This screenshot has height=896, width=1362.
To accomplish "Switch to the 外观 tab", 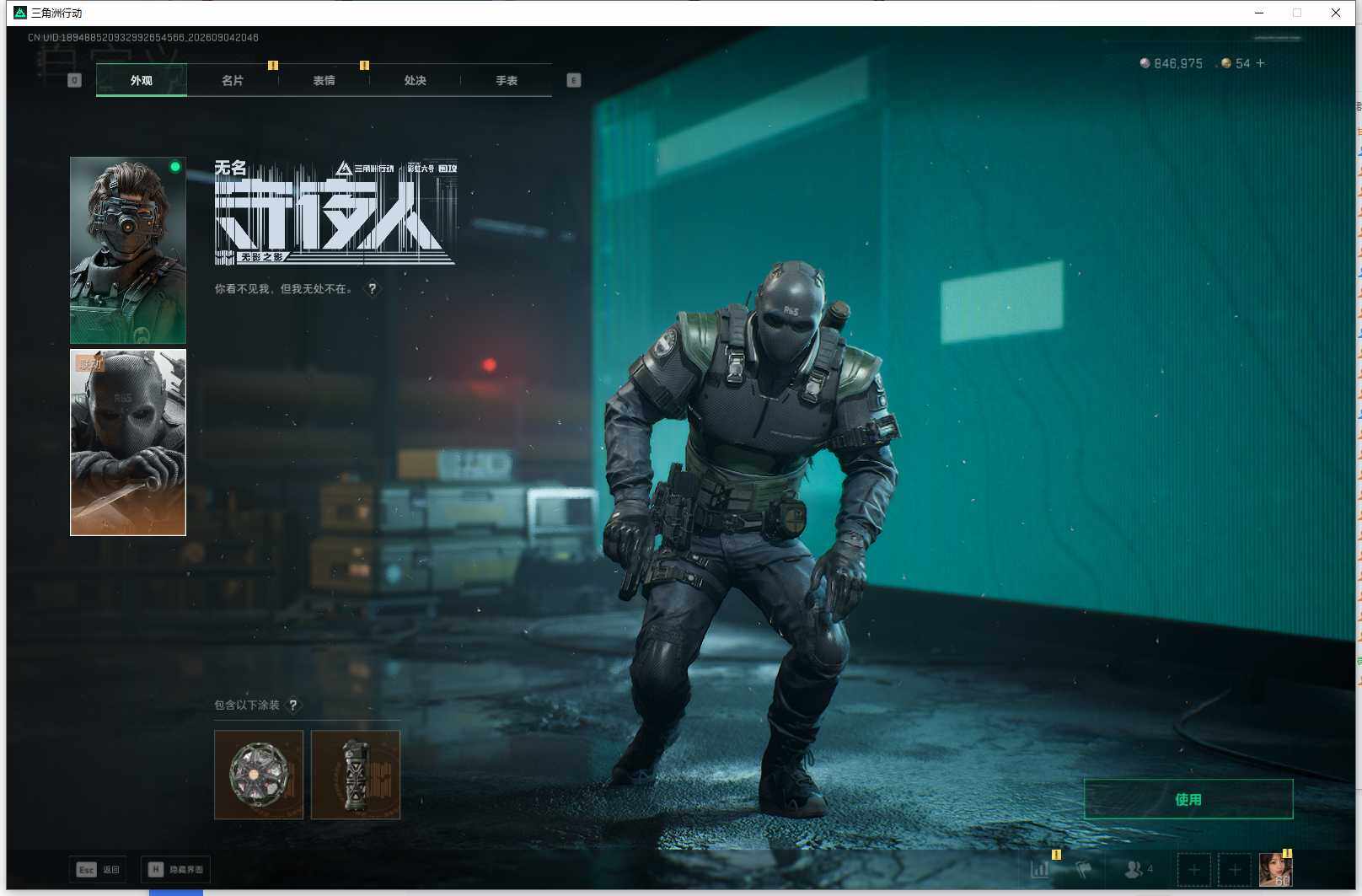I will click(x=142, y=80).
